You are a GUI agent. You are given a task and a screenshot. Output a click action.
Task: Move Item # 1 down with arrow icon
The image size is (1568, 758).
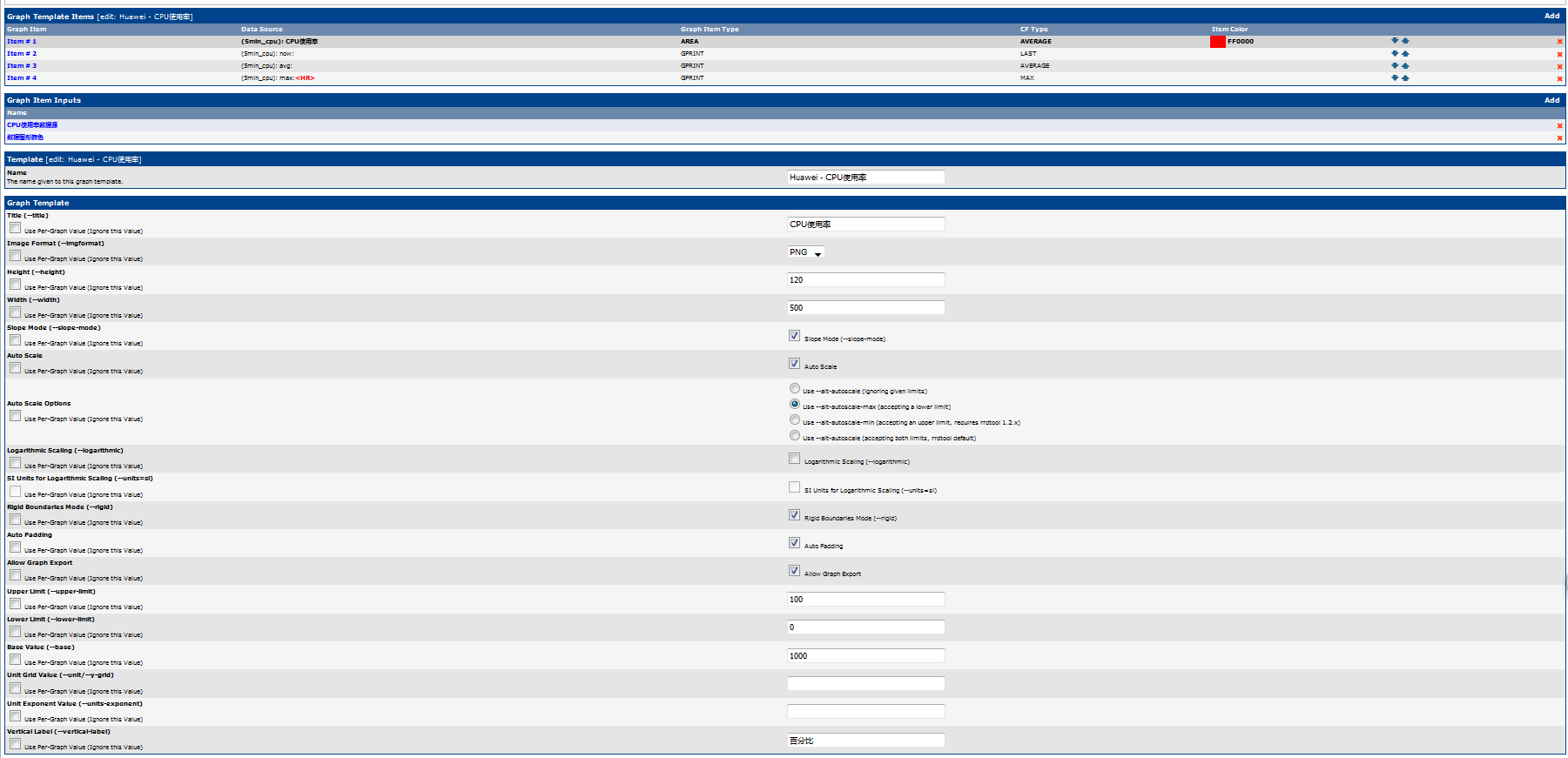tap(1395, 41)
